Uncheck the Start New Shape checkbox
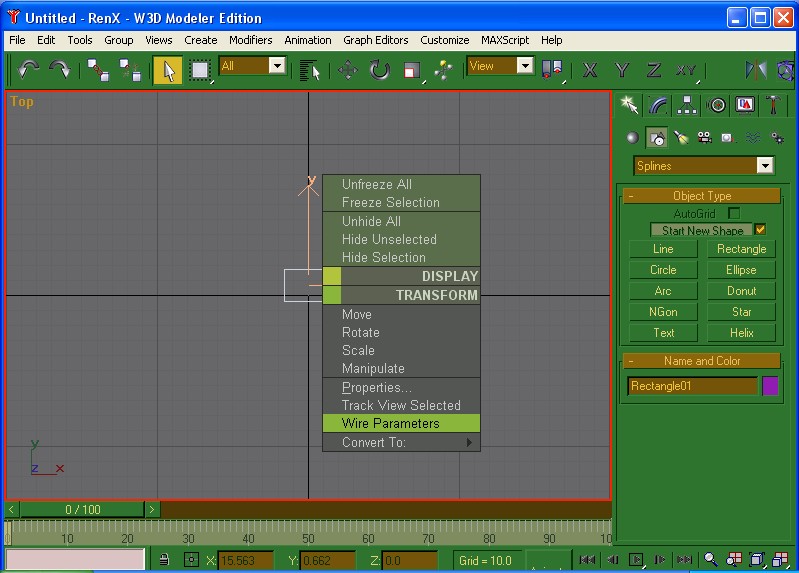Viewport: 799px width, 573px height. [x=760, y=230]
